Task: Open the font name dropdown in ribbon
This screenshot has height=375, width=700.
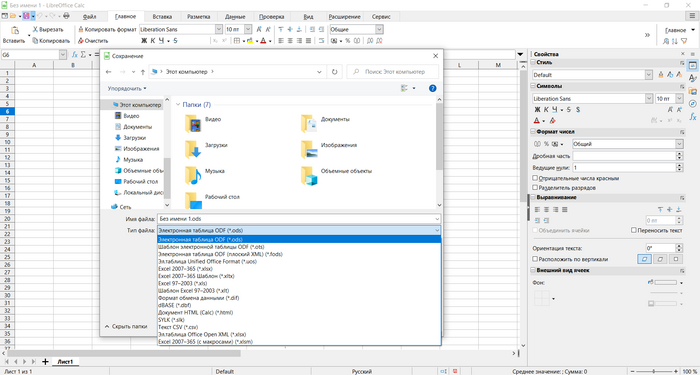Action: pyautogui.click(x=218, y=29)
